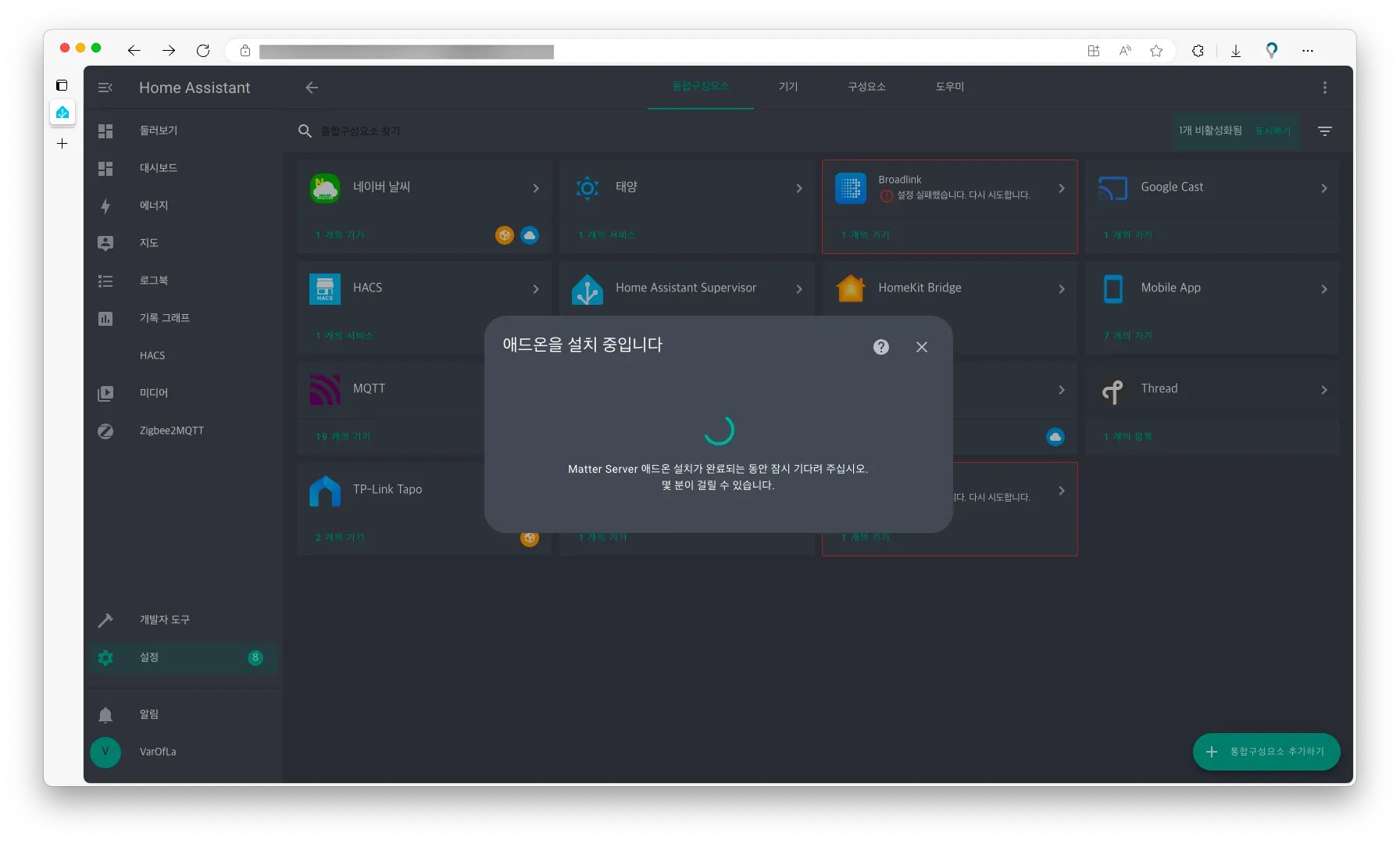
Task: Open 1 개의 기기 link under Google Cast
Action: pyautogui.click(x=1128, y=235)
